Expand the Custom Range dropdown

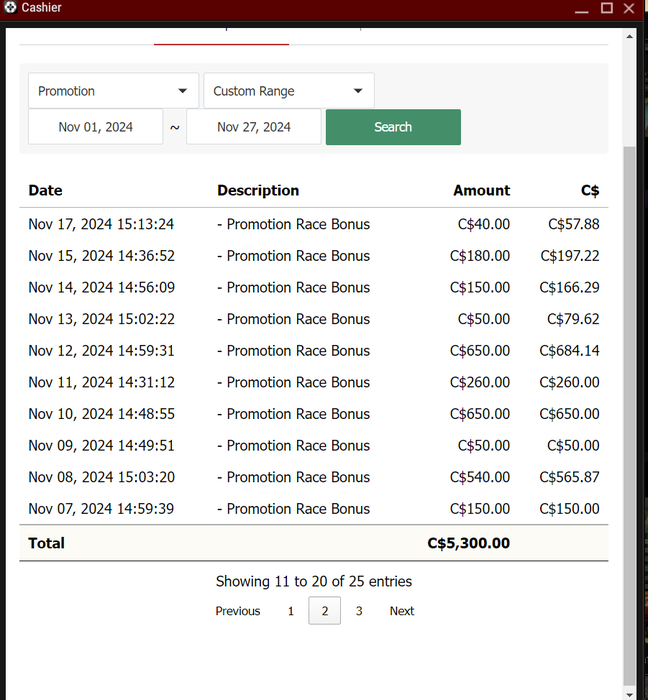tap(288, 91)
